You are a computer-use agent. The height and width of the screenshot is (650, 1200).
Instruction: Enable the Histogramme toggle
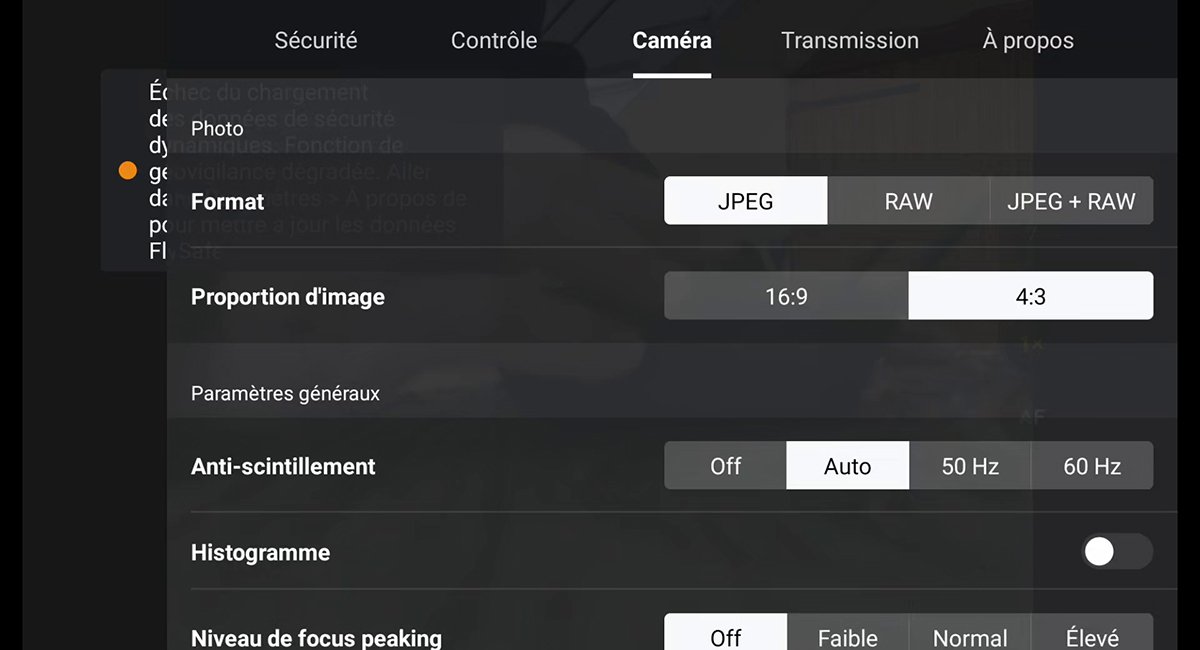click(x=1117, y=552)
